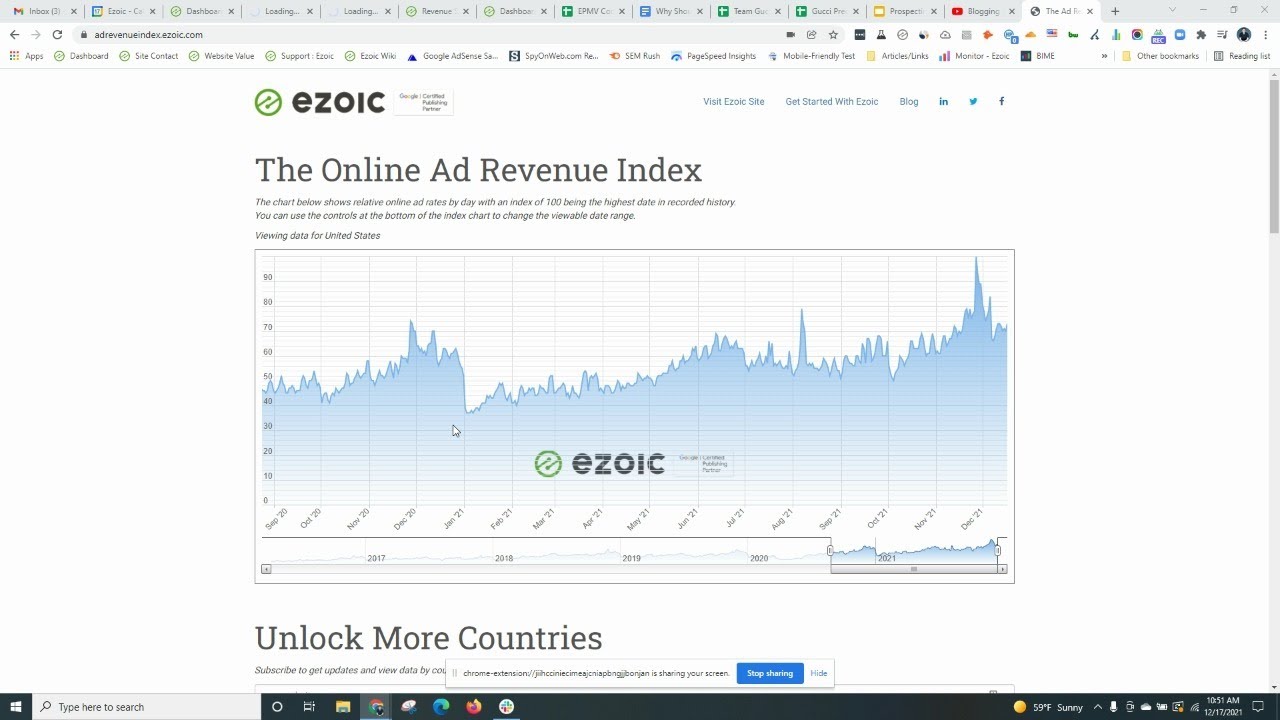The image size is (1280, 720).
Task: Click the BuiltWith bw extension icon
Action: [x=1073, y=34]
